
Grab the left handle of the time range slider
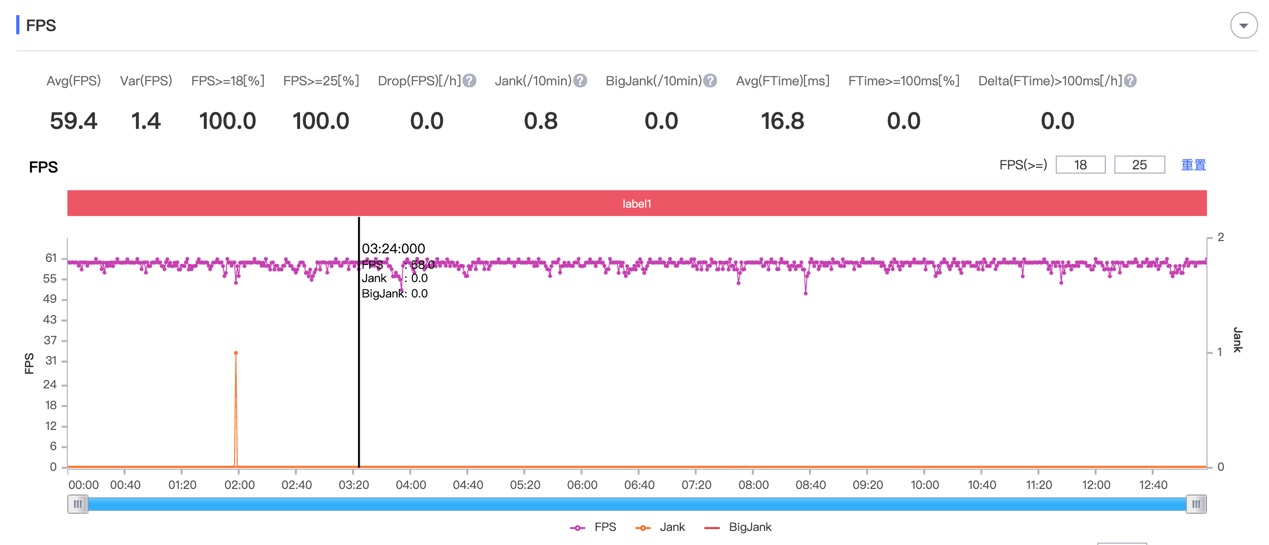78,505
